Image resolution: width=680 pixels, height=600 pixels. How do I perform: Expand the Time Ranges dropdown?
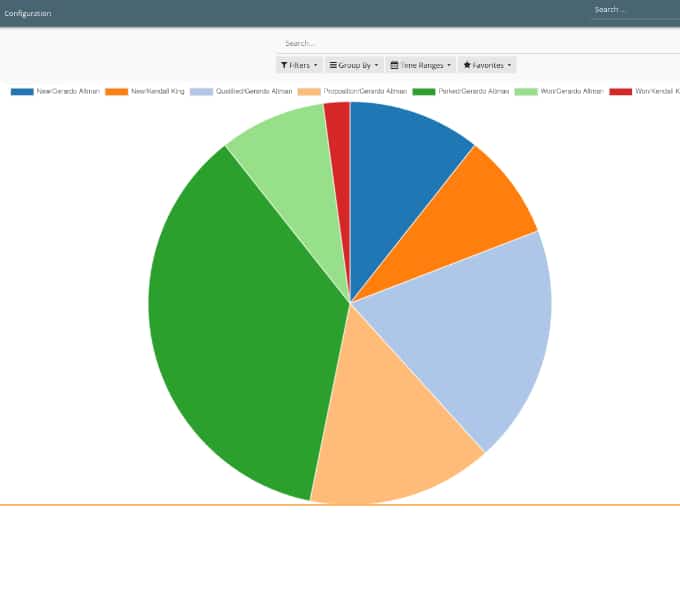421,65
